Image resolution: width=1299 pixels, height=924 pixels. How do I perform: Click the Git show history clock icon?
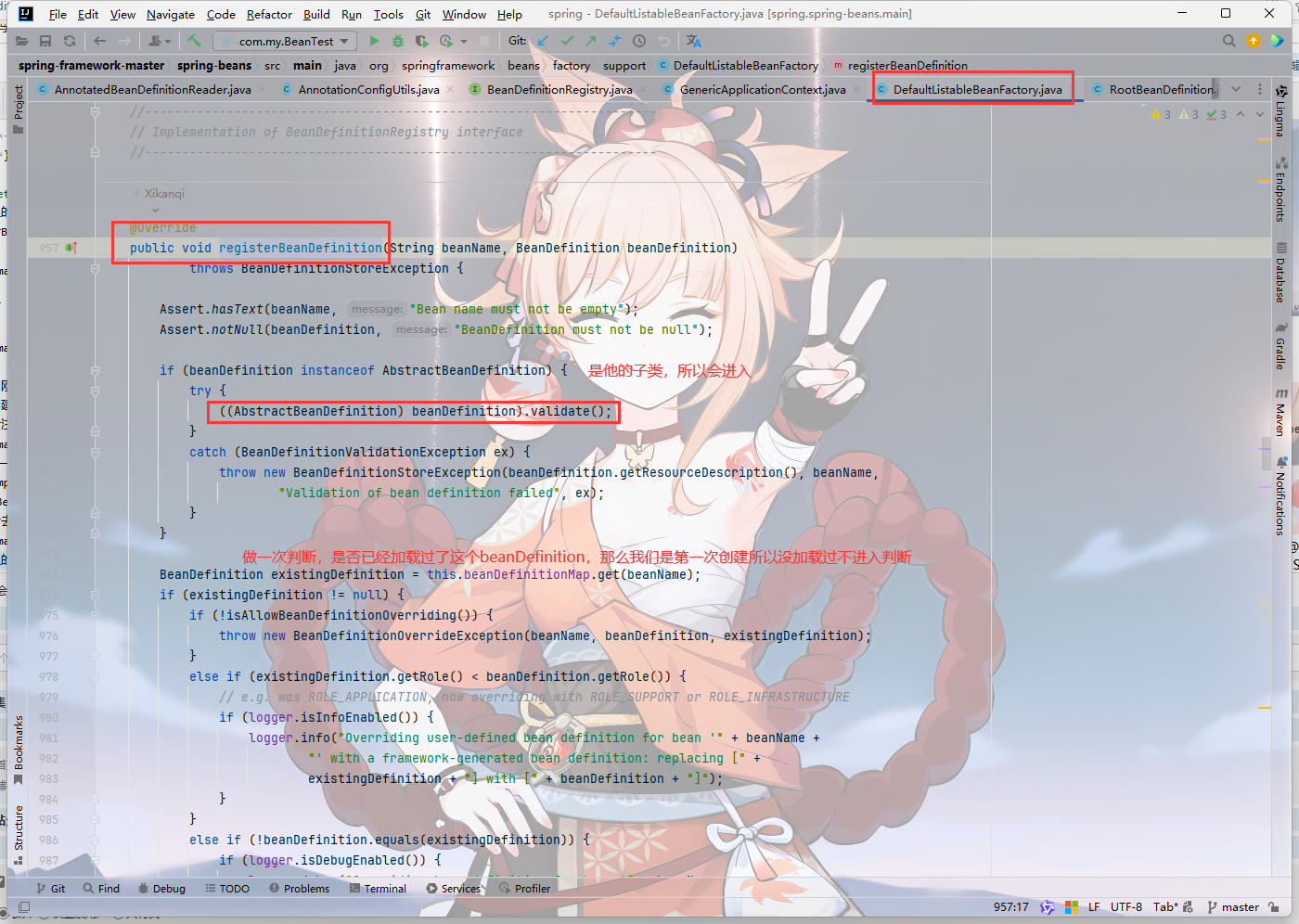[x=639, y=41]
